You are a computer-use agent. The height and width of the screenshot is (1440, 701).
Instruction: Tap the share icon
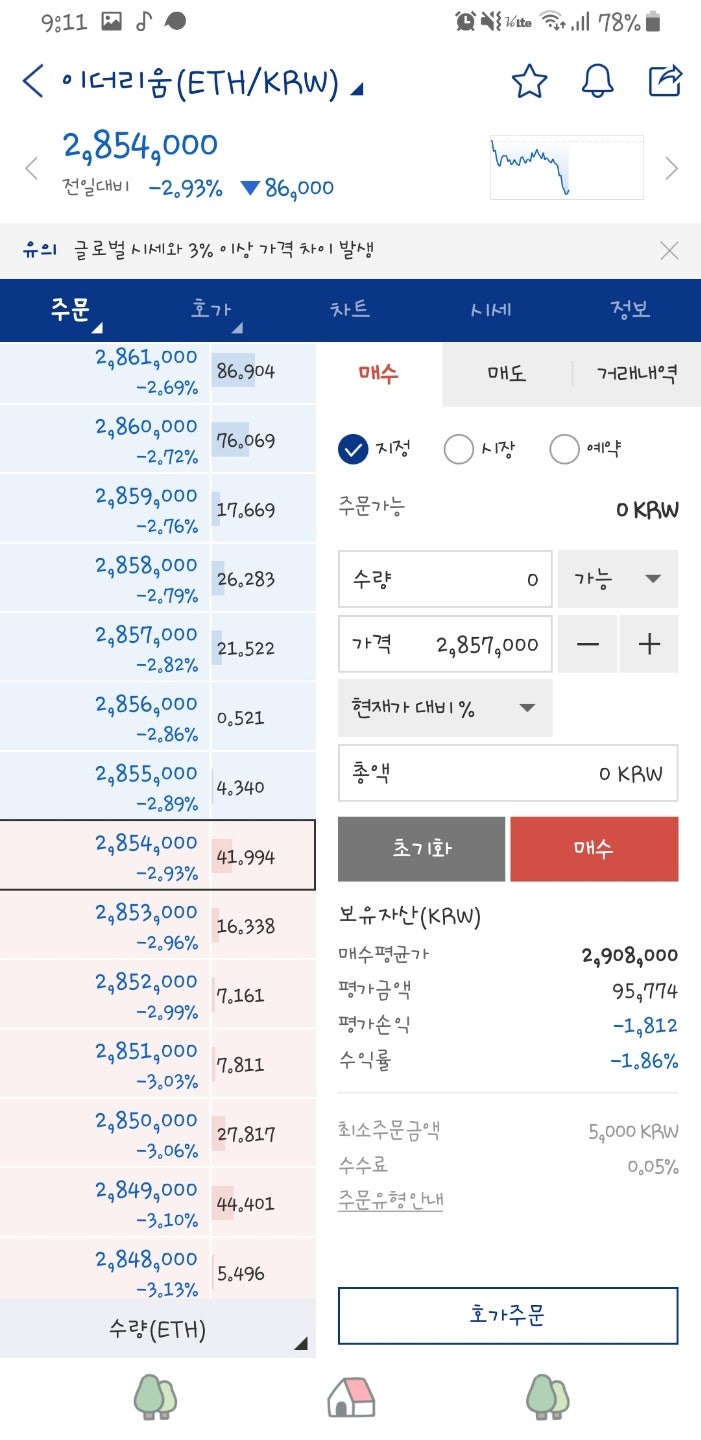tap(667, 82)
